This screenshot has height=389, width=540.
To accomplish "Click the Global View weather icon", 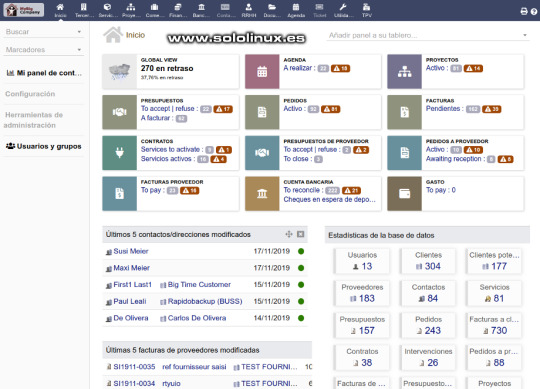I will click(120, 72).
